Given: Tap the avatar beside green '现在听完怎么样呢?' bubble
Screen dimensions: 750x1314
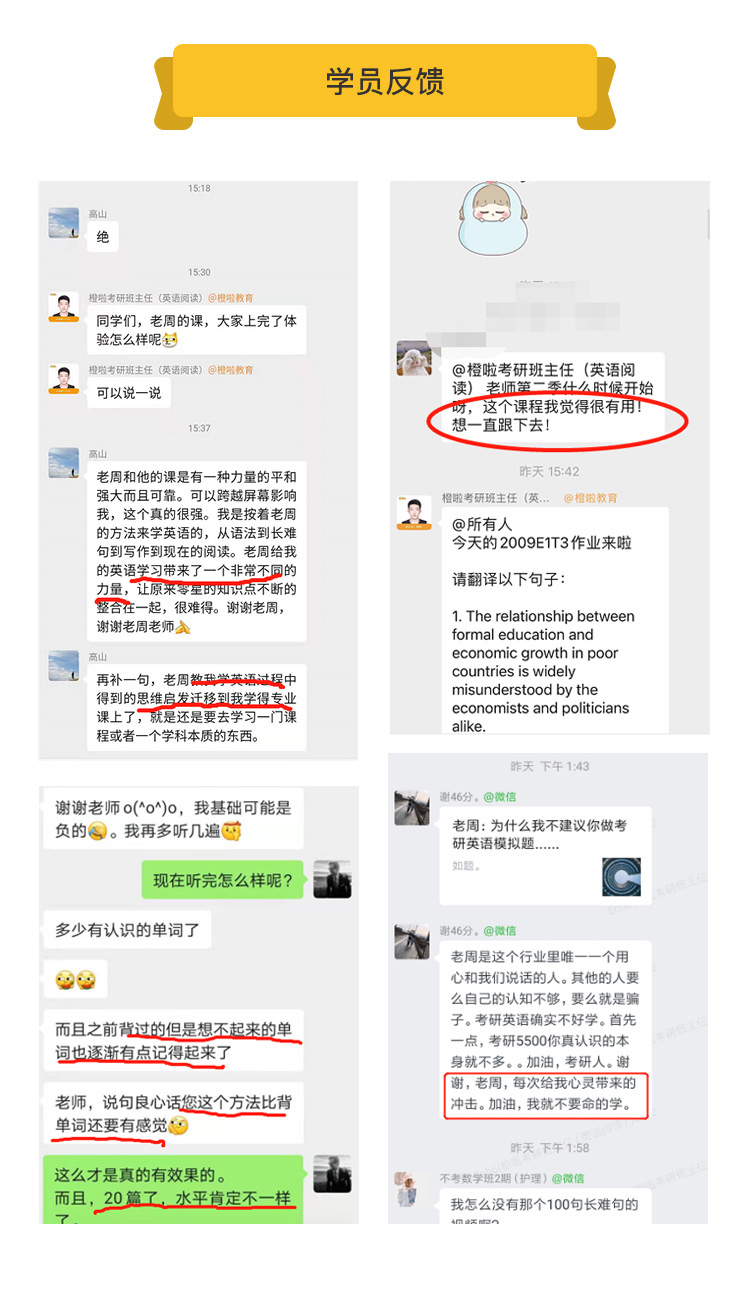Looking at the screenshot, I should (332, 879).
